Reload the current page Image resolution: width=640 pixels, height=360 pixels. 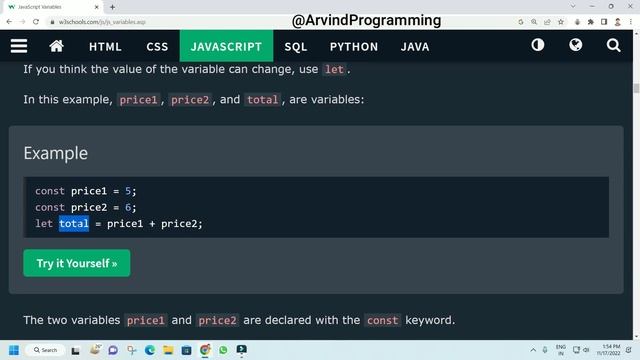pos(36,22)
